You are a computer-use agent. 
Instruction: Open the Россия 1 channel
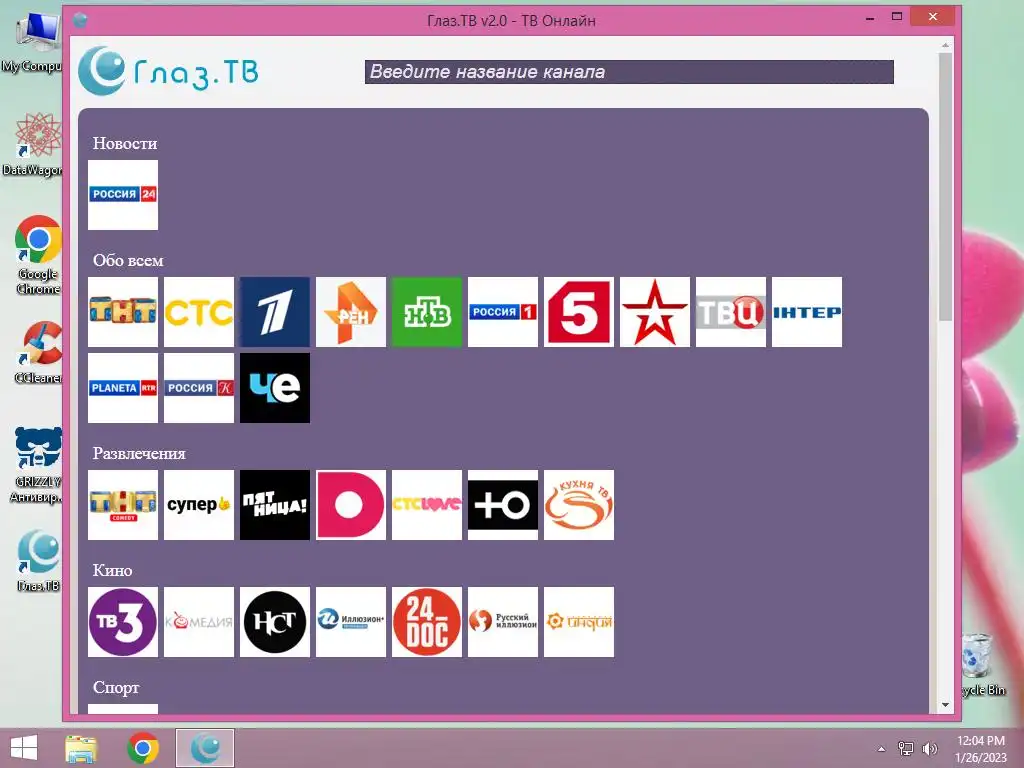pyautogui.click(x=503, y=312)
